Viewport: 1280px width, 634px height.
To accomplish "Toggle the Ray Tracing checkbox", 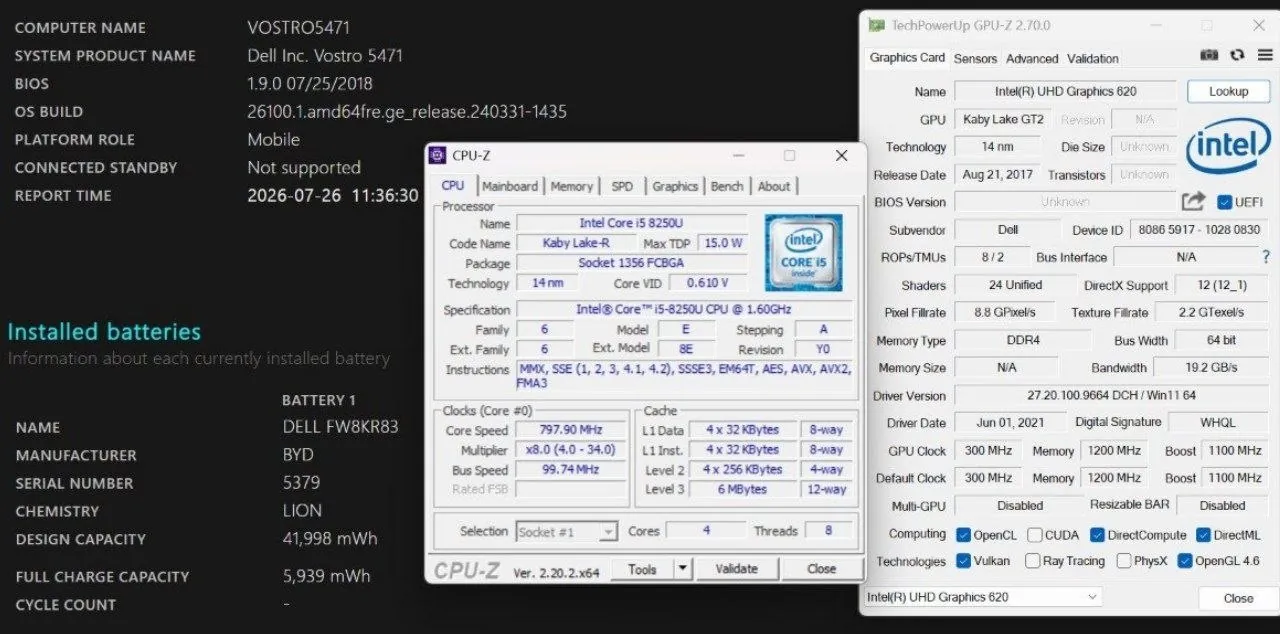I will pos(1033,561).
